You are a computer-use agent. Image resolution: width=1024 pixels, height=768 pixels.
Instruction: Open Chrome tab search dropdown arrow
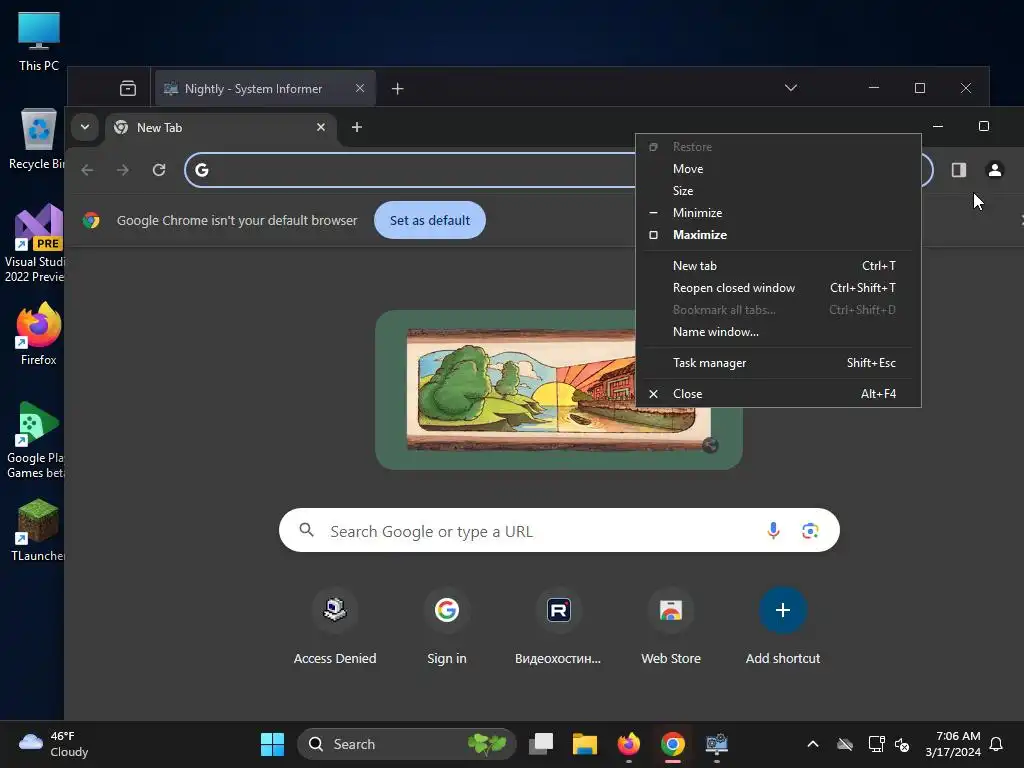click(85, 127)
